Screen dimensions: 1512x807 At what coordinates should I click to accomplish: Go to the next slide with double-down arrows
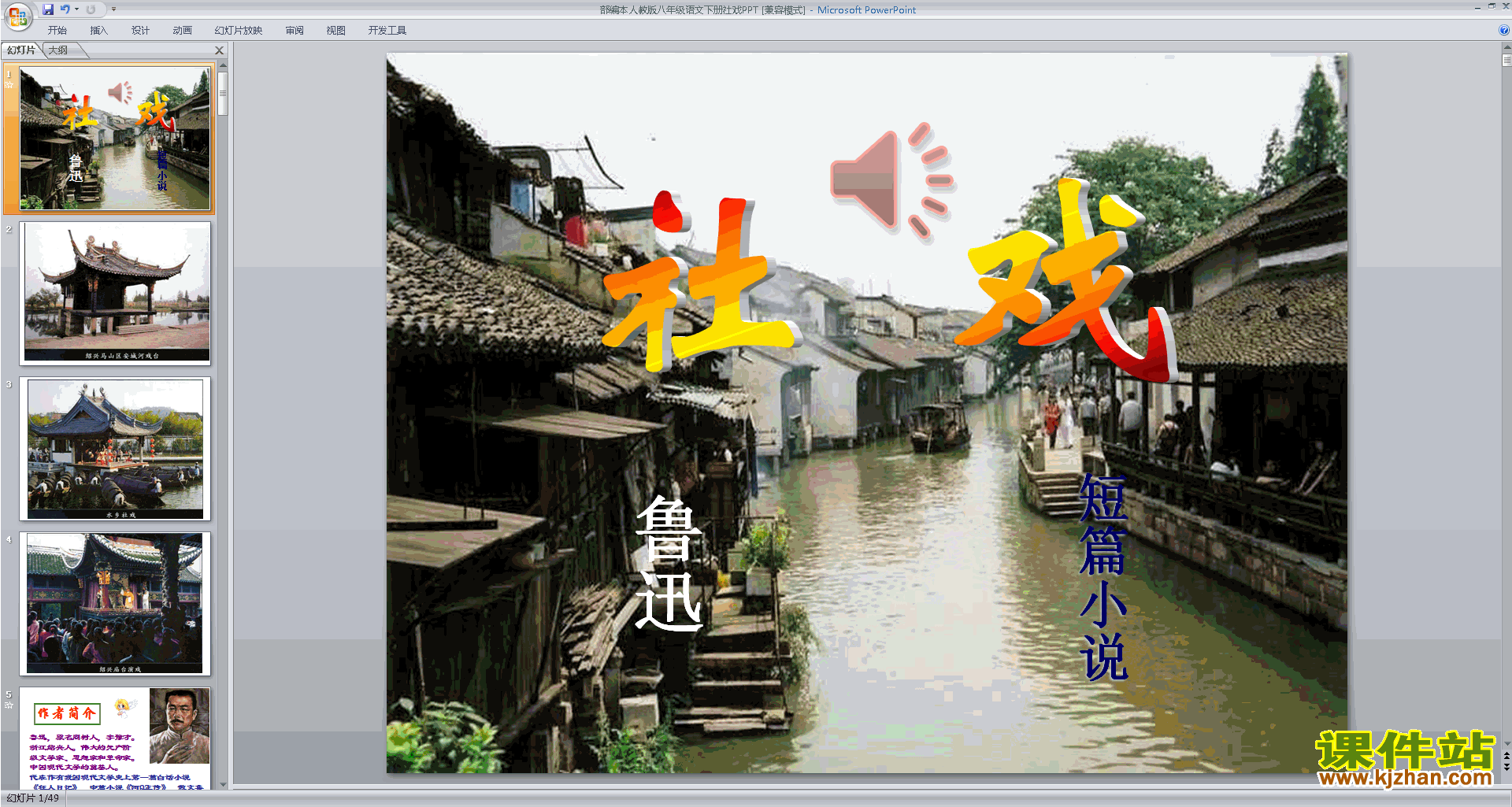(1506, 767)
